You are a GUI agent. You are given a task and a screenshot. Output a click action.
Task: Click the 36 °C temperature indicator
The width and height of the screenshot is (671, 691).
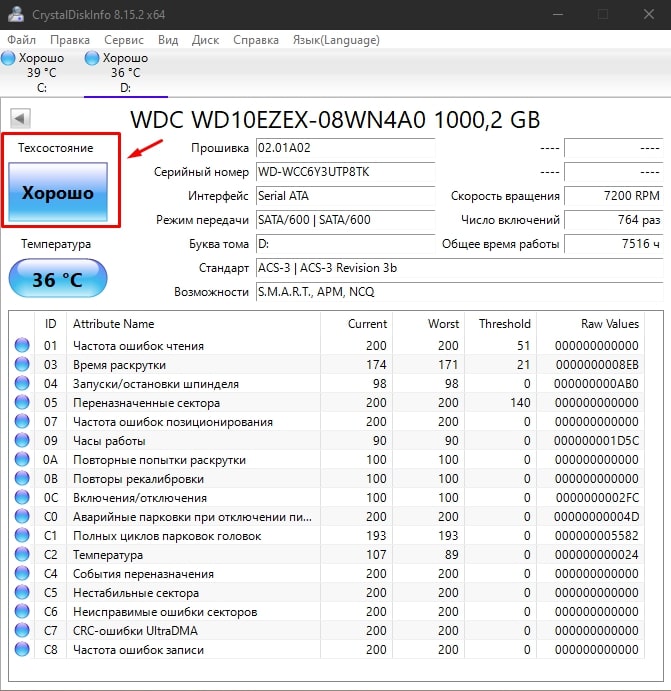coord(58,279)
